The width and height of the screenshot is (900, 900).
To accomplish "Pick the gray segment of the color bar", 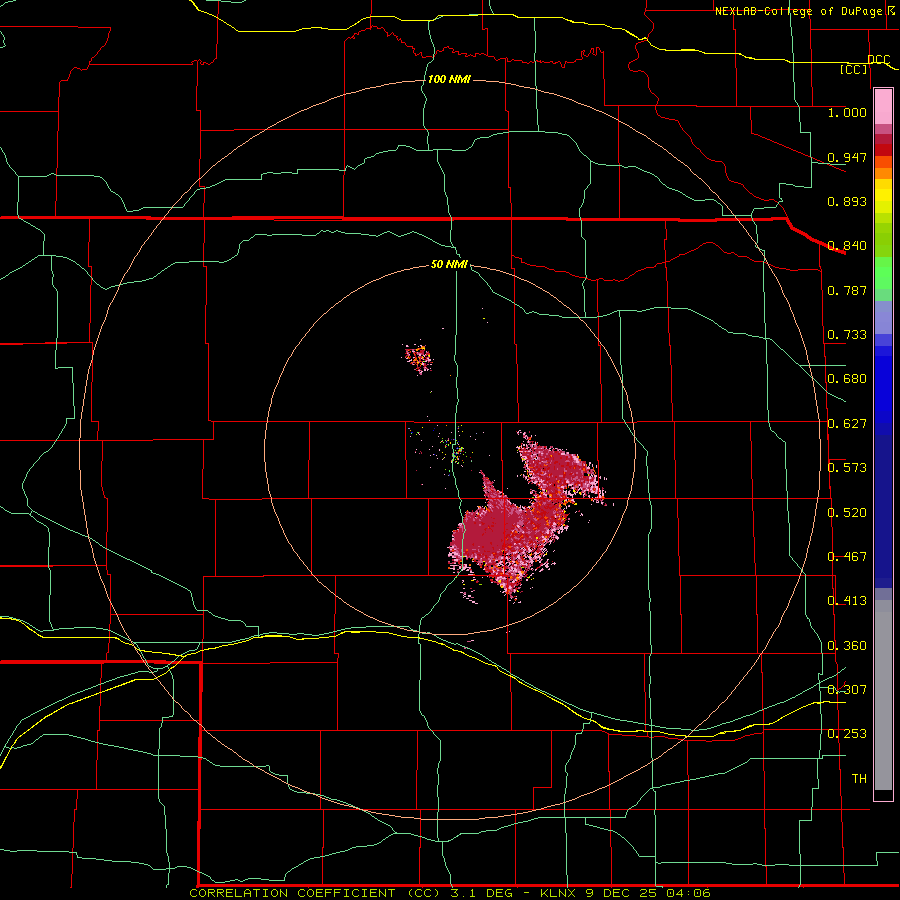I will [883, 695].
